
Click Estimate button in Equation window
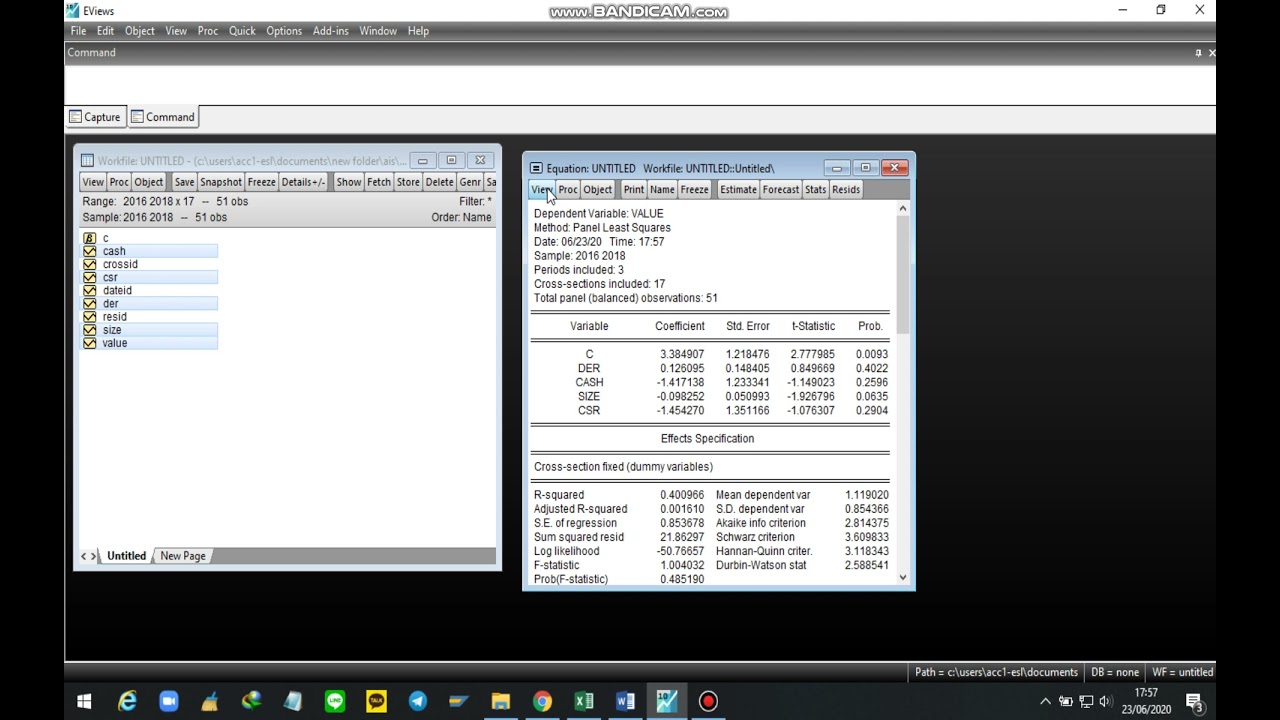click(738, 190)
